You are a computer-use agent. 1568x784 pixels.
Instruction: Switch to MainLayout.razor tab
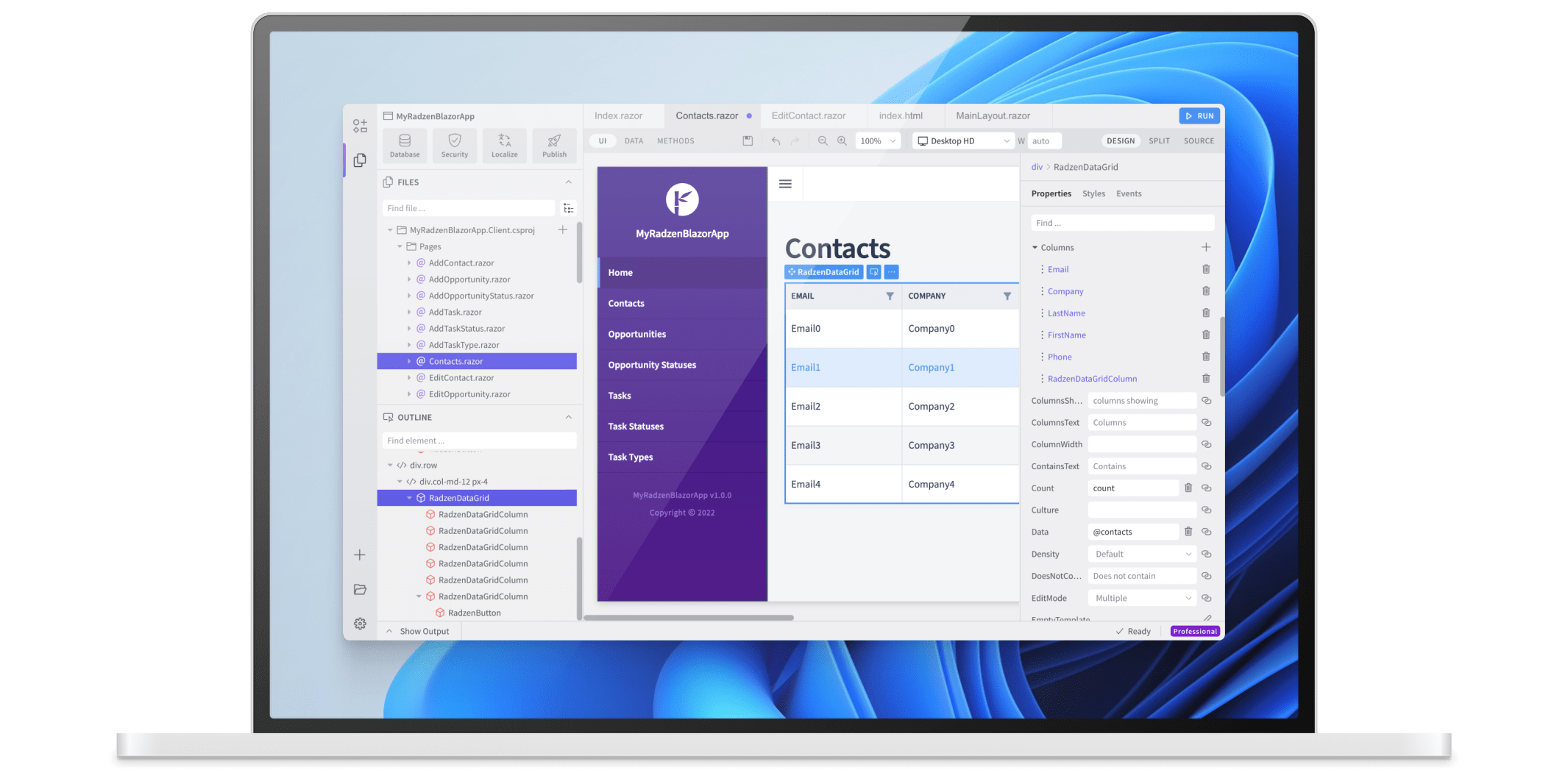pos(993,115)
